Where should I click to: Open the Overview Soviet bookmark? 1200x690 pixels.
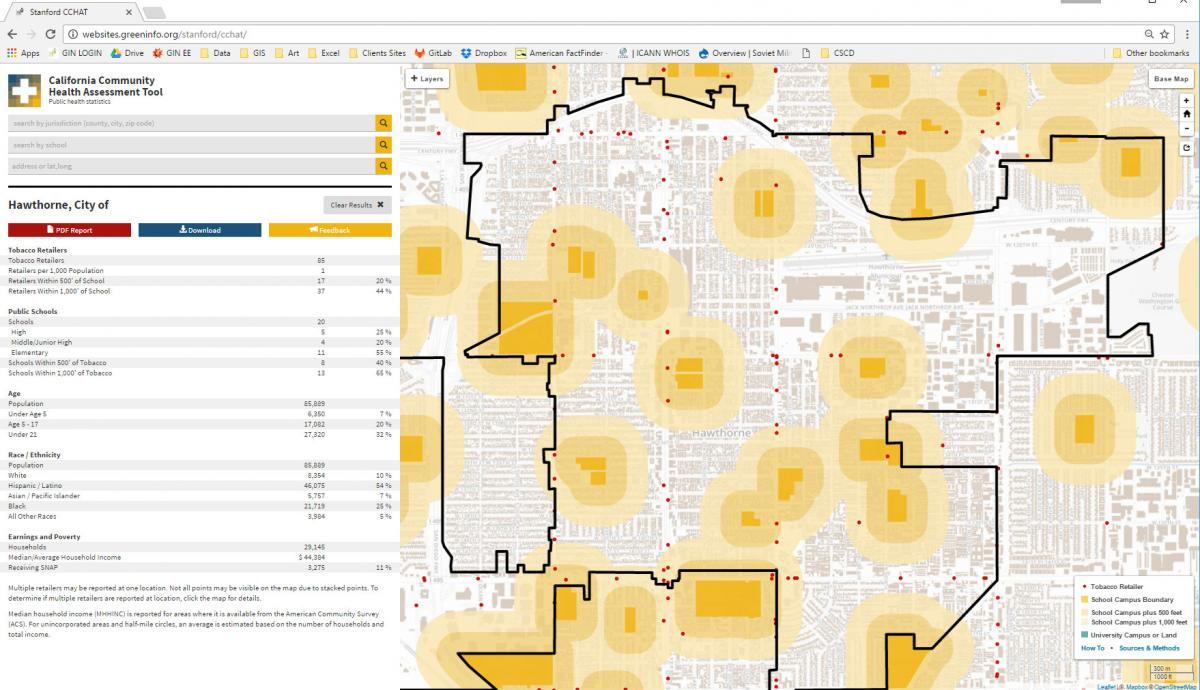(745, 53)
